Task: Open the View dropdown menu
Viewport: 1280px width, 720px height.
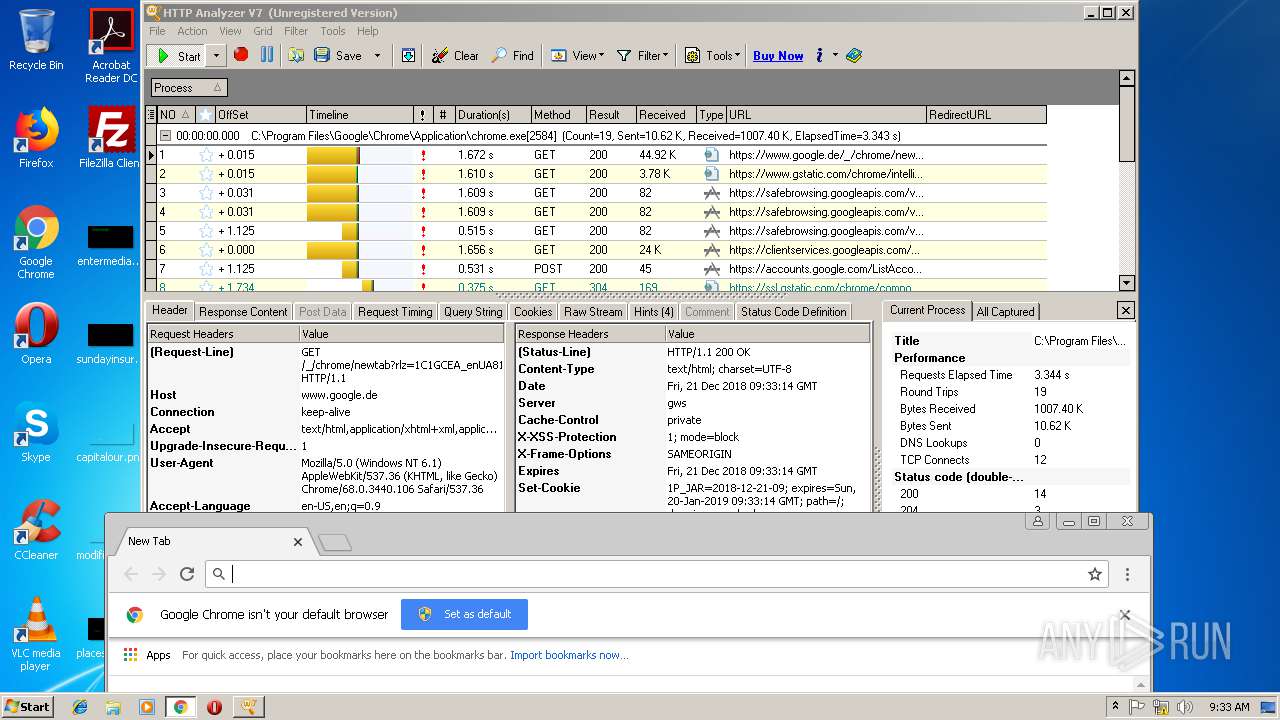Action: click(x=577, y=56)
